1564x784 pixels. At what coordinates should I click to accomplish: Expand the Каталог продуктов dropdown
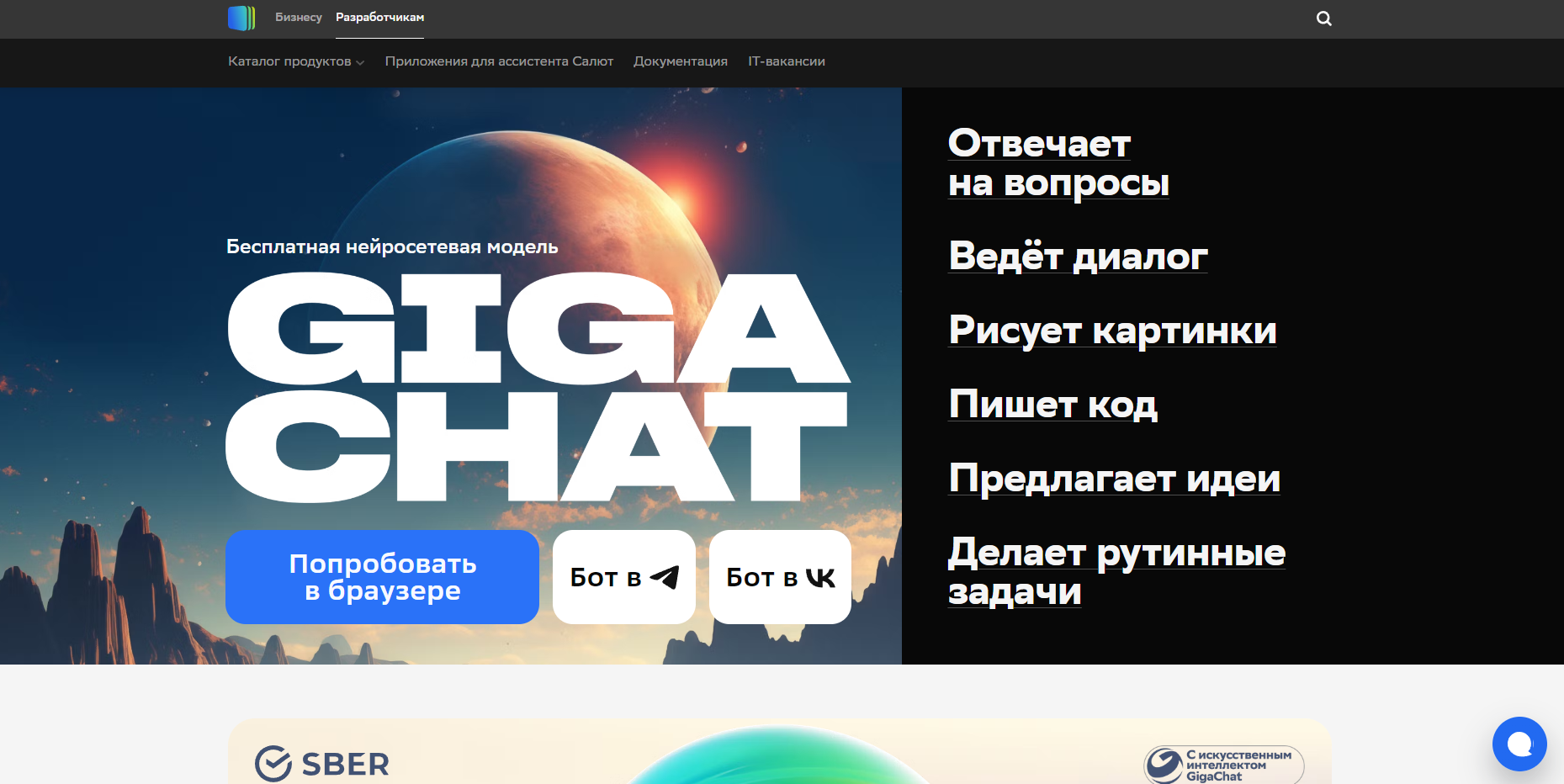[x=296, y=61]
